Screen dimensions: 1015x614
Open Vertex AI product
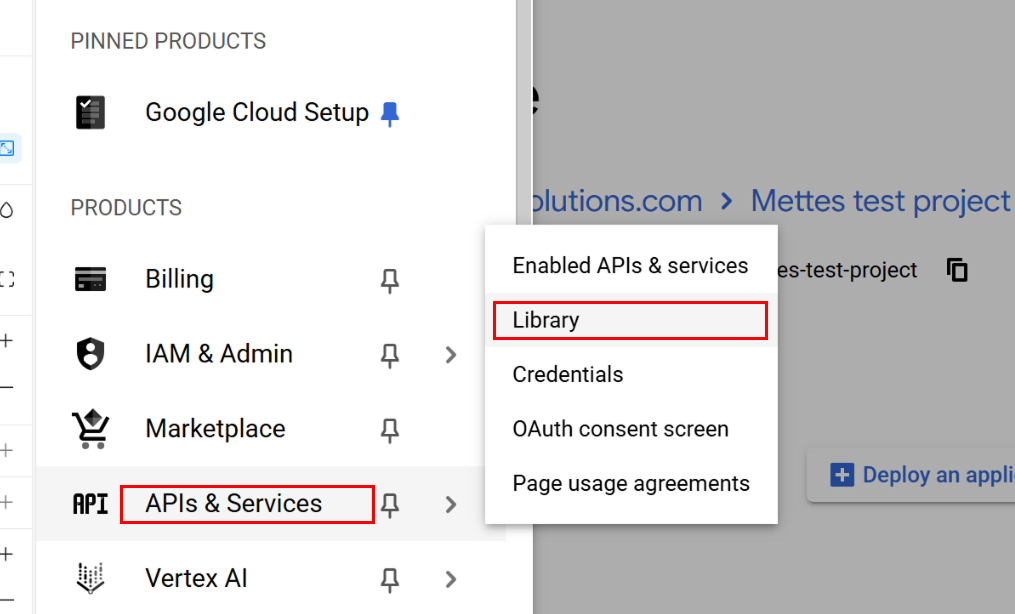[196, 578]
